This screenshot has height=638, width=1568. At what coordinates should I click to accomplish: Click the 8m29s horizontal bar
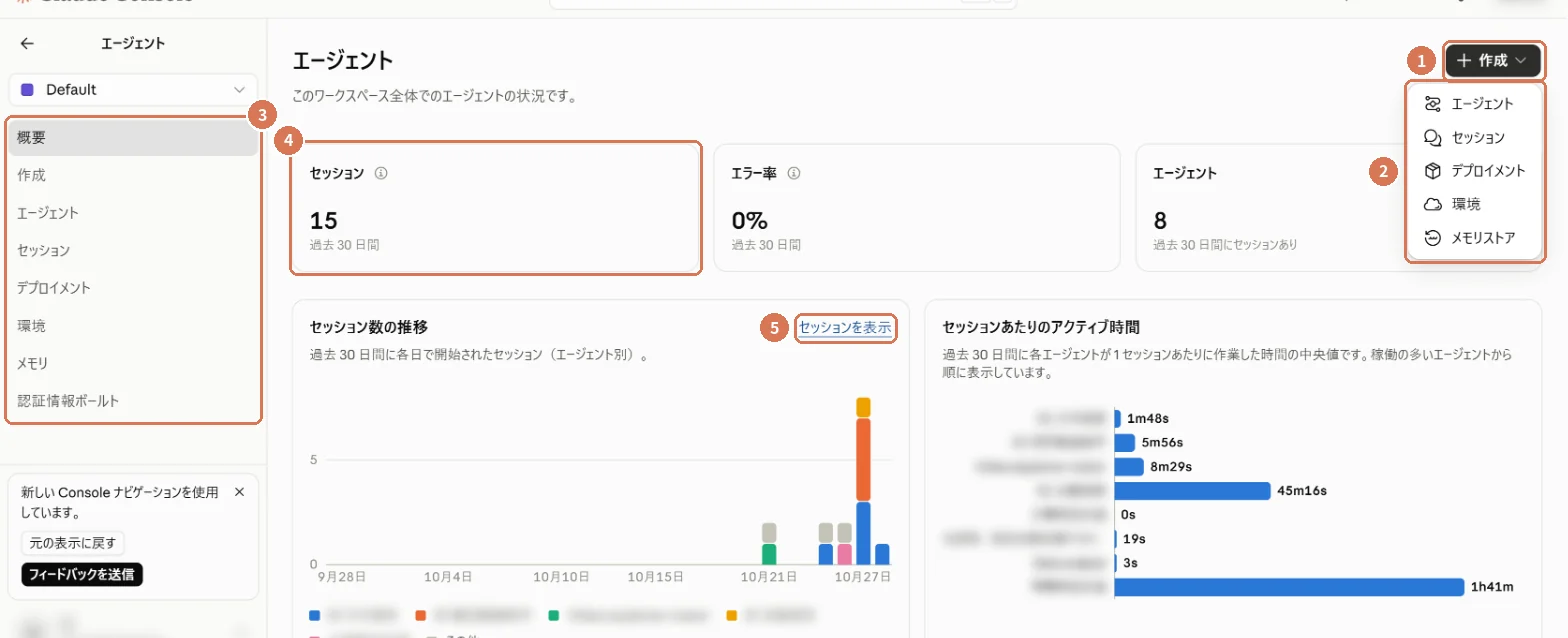(x=1128, y=467)
